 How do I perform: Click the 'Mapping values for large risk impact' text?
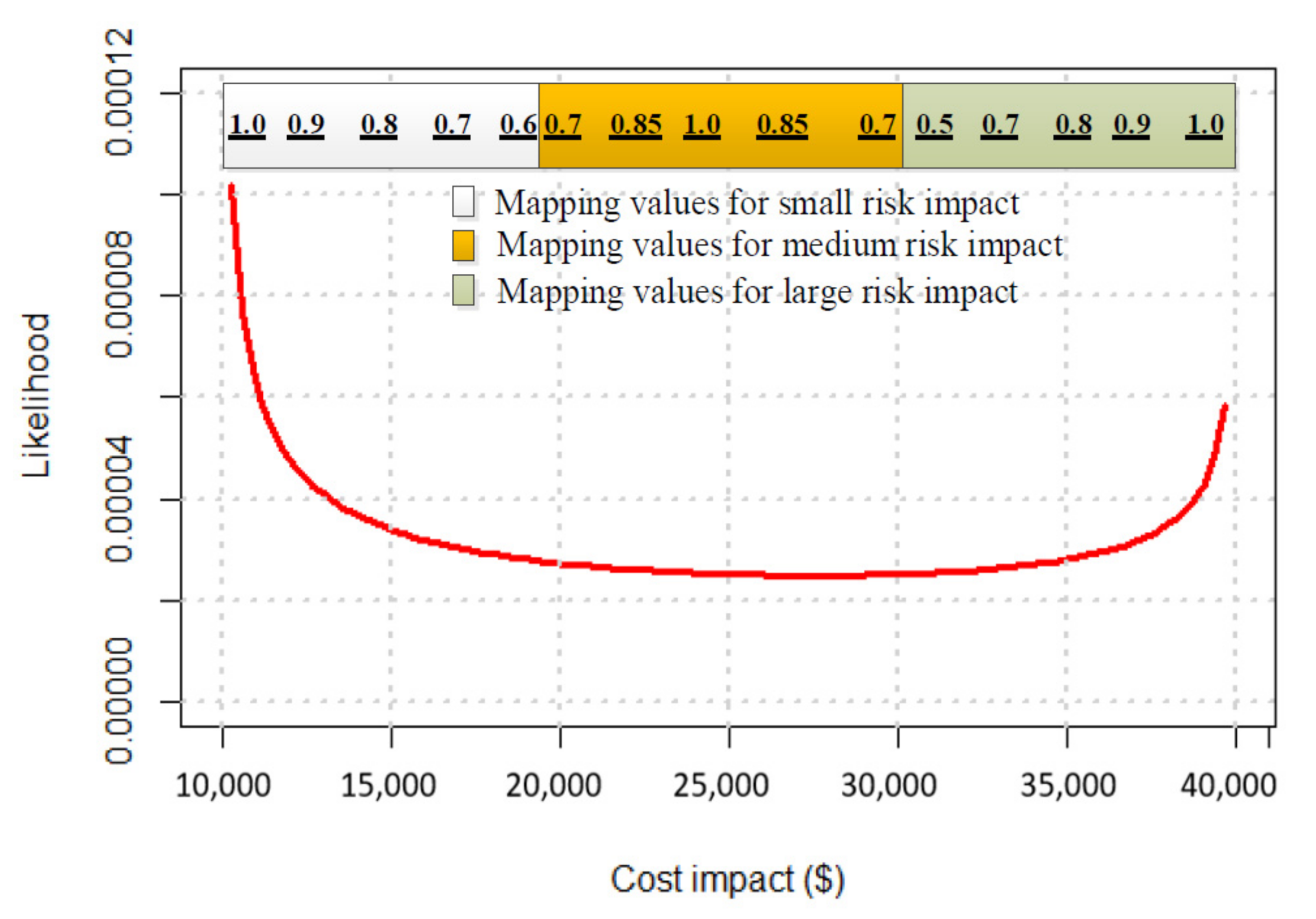click(756, 292)
